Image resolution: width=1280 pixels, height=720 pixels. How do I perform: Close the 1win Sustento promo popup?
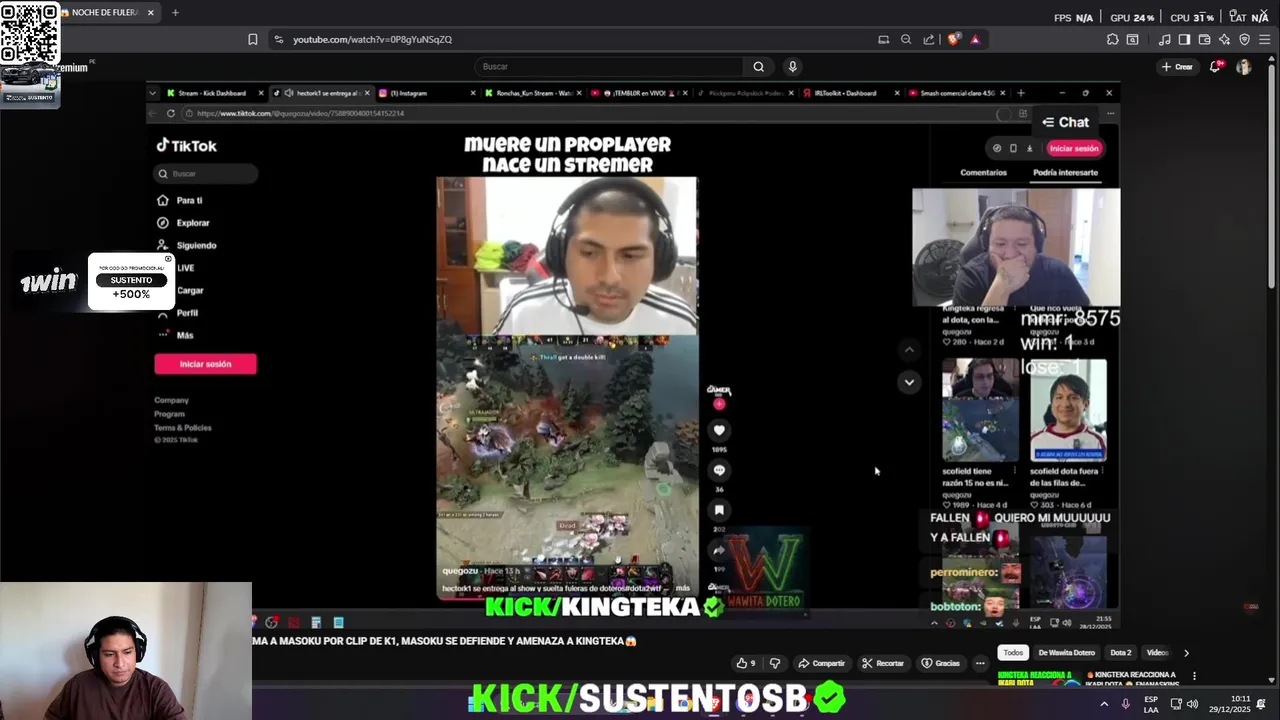pos(168,259)
